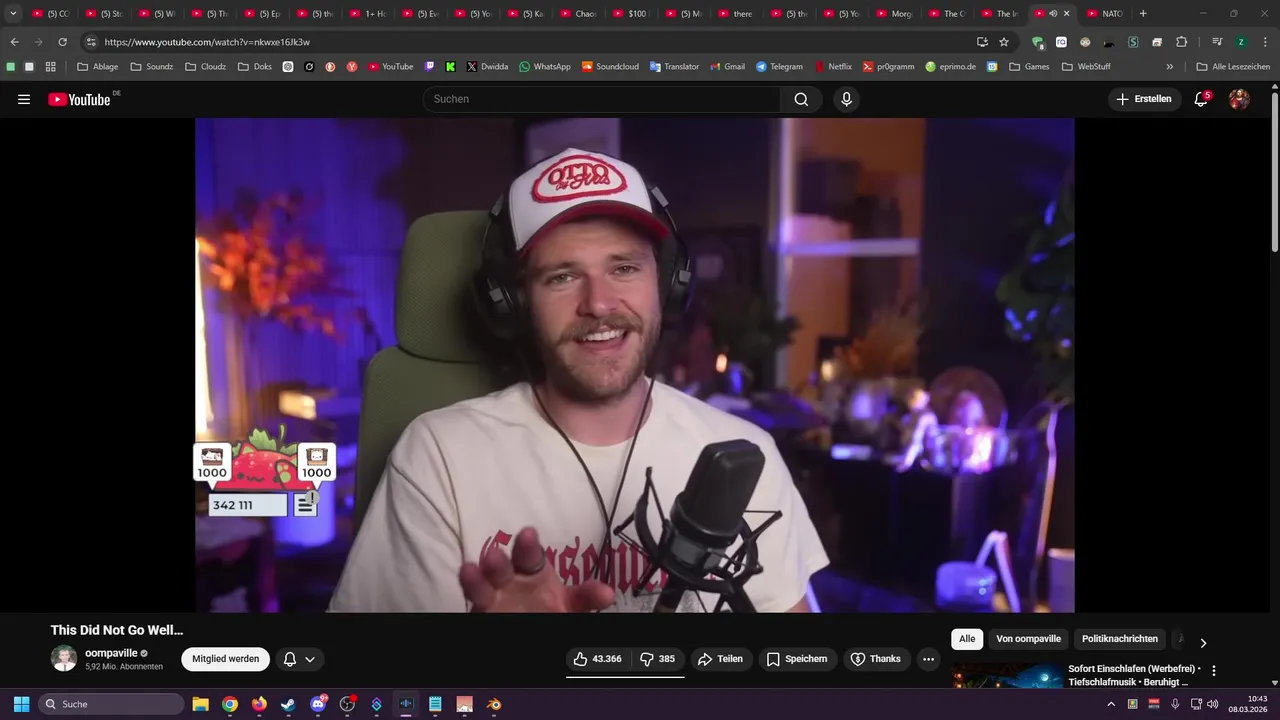Open the Ablage bookmark folder

pyautogui.click(x=98, y=67)
